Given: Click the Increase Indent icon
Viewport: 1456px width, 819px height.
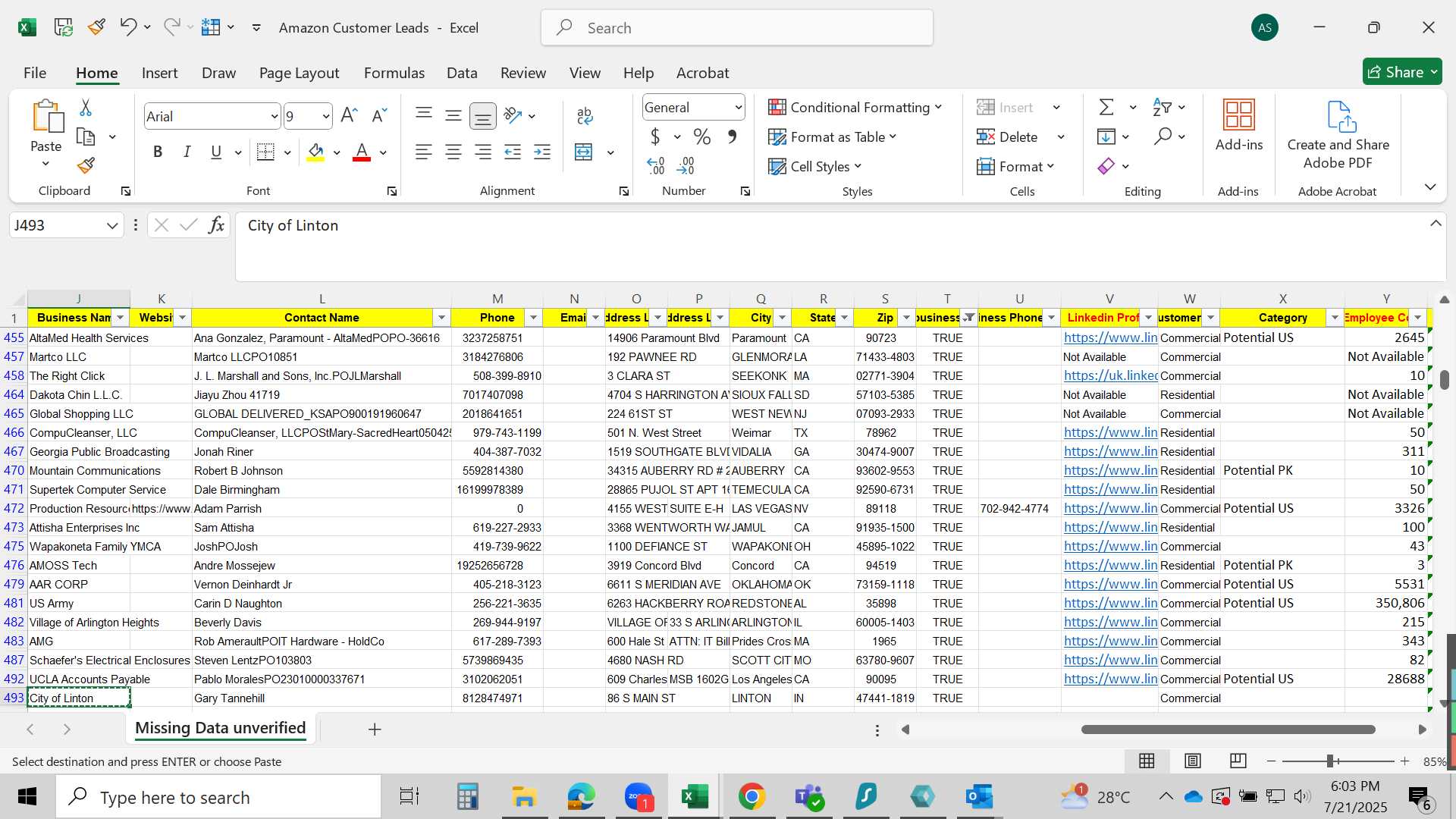Looking at the screenshot, I should point(542,152).
